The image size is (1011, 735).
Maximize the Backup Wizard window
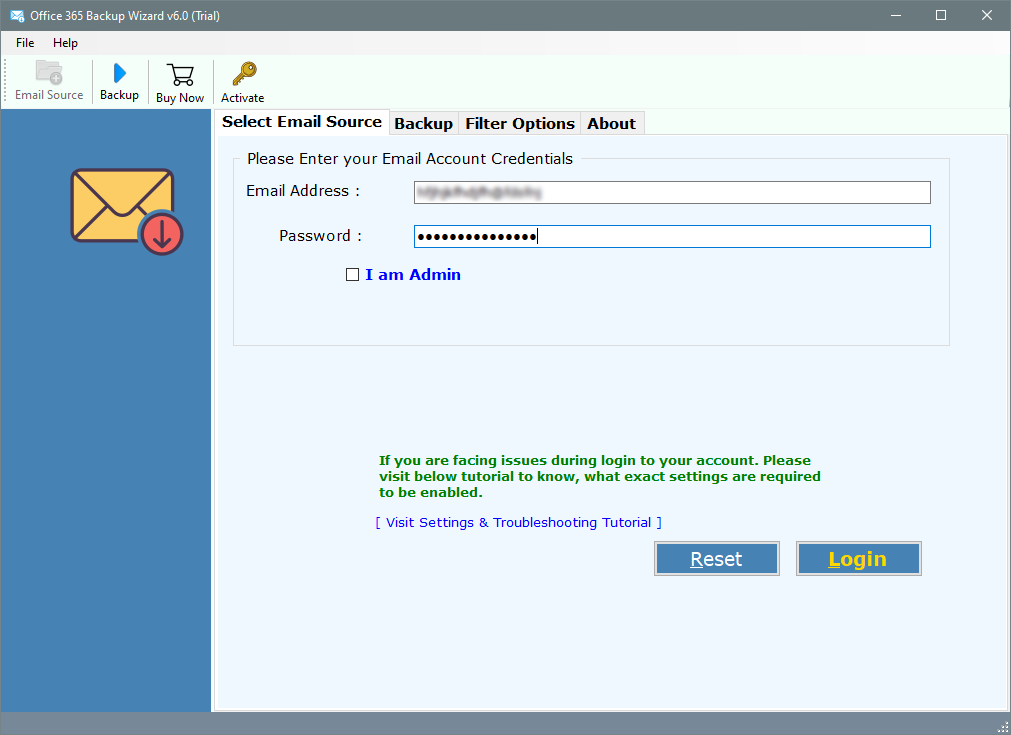click(x=941, y=15)
